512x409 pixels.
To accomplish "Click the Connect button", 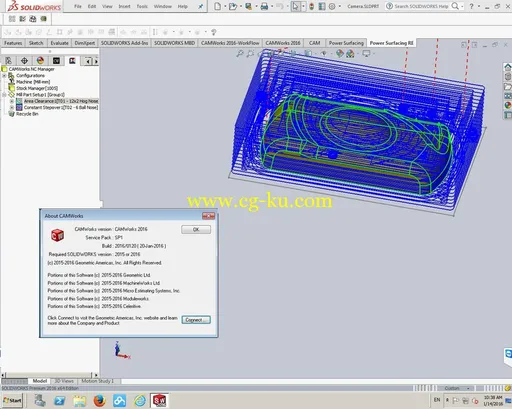I will pyautogui.click(x=196, y=320).
